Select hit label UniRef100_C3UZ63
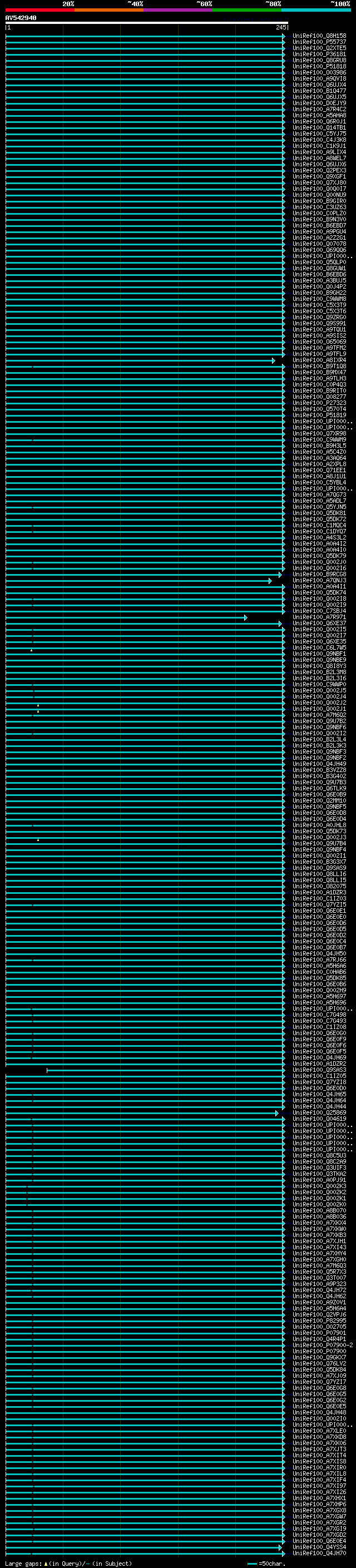The image size is (356, 1568). click(319, 207)
